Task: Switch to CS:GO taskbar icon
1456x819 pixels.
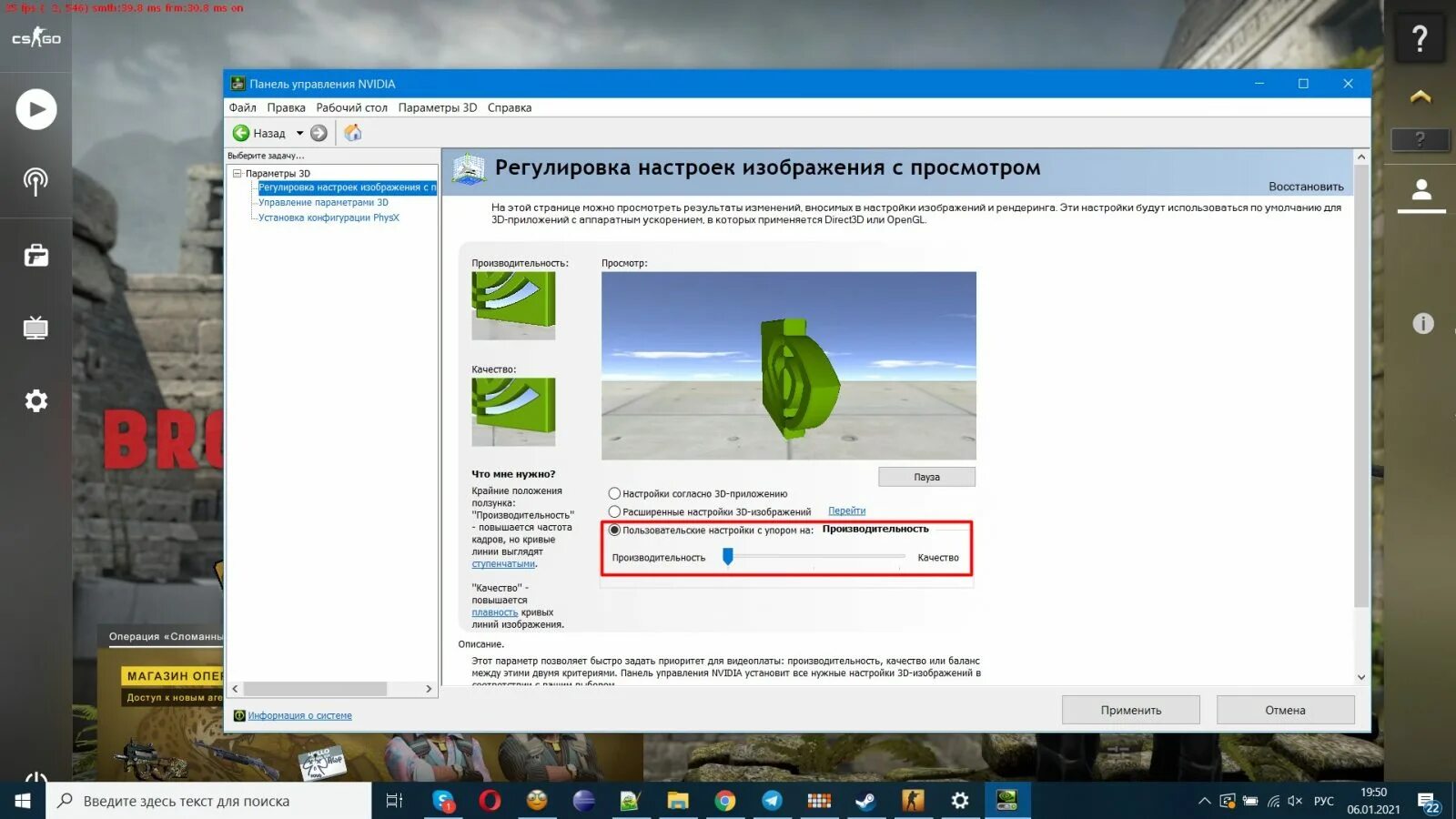Action: [x=913, y=801]
